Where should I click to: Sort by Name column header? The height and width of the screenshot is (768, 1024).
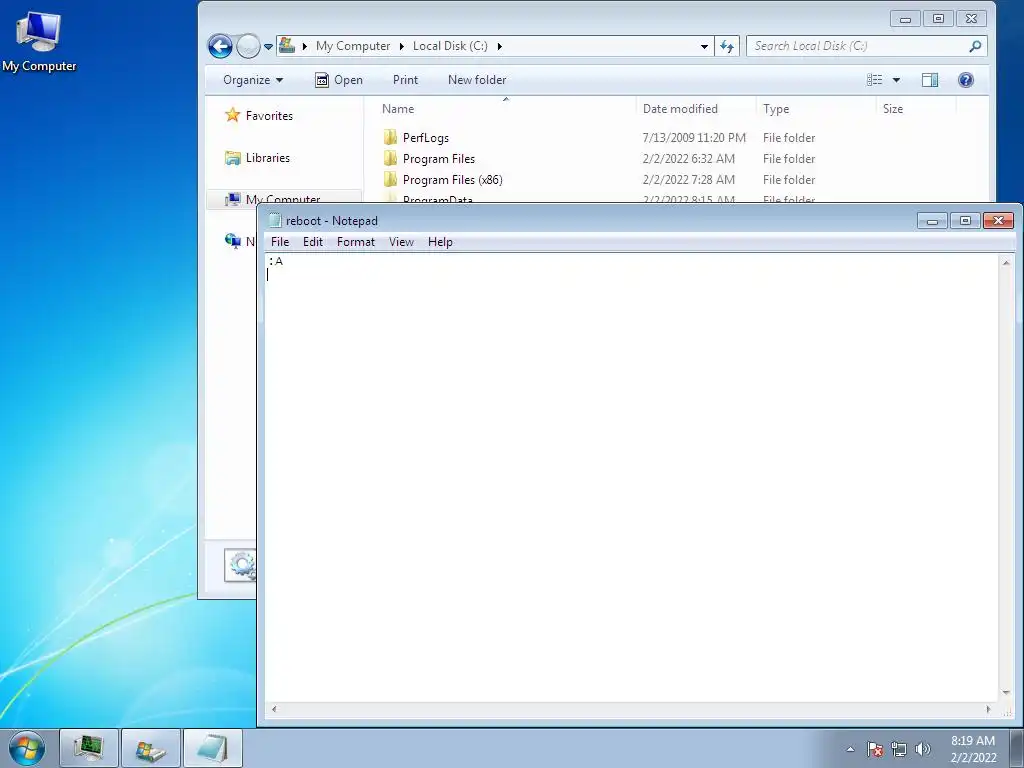coord(398,109)
